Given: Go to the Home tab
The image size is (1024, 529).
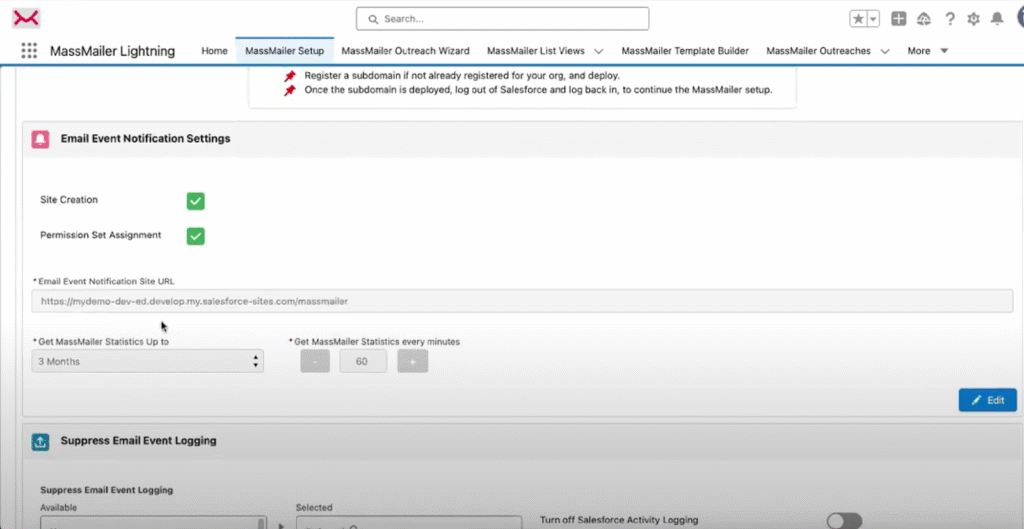Looking at the screenshot, I should 214,51.
